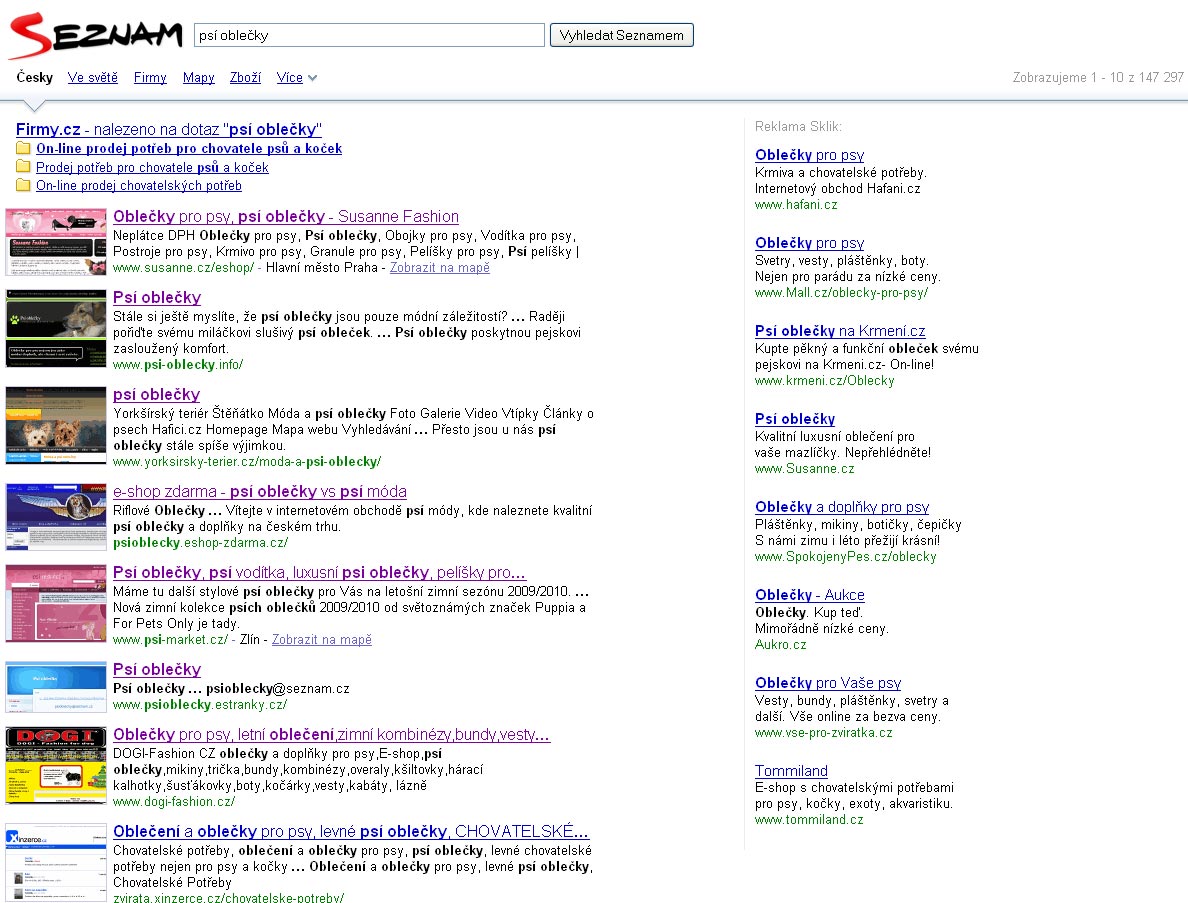Click the www.Susanne.cz ad URL

coord(805,469)
